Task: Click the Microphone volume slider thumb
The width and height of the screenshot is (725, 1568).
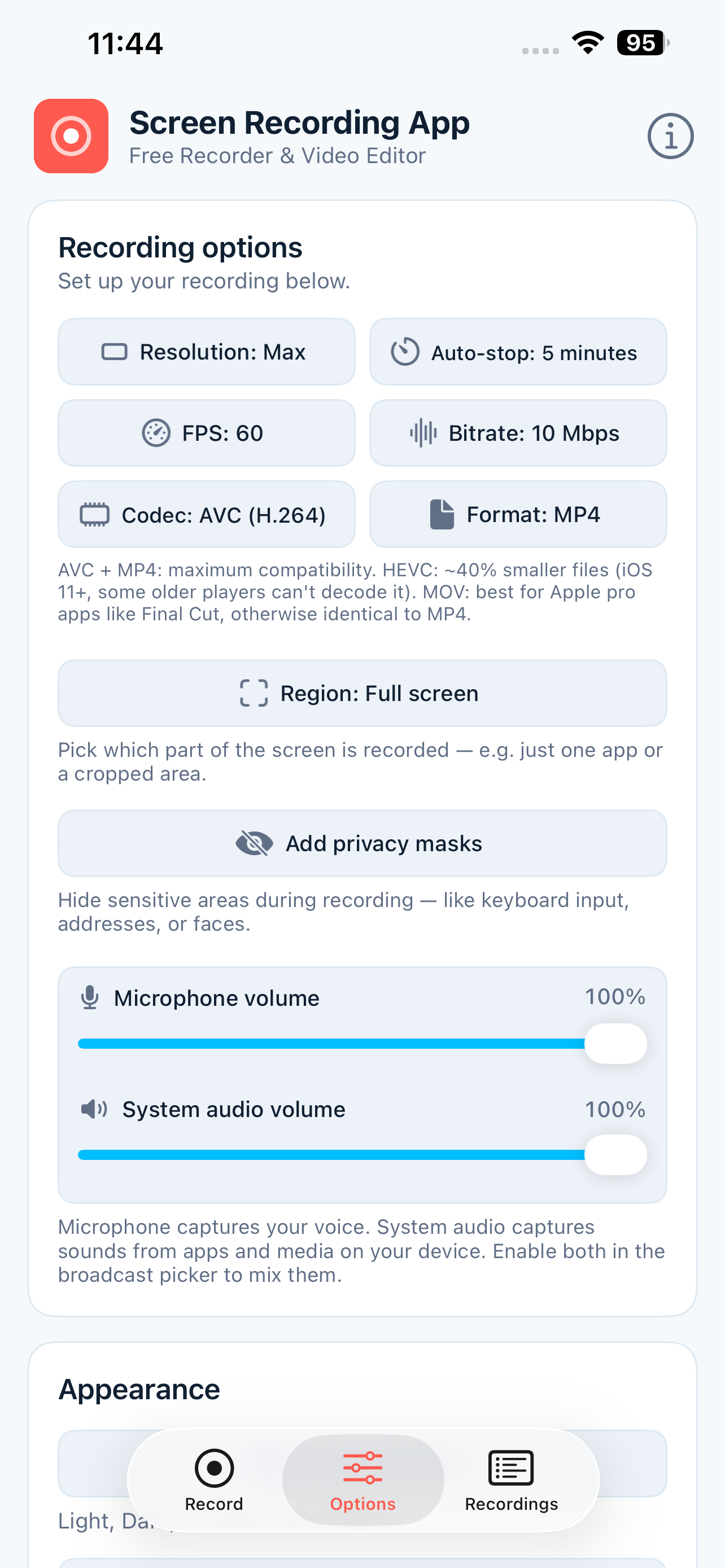Action: tap(615, 1043)
